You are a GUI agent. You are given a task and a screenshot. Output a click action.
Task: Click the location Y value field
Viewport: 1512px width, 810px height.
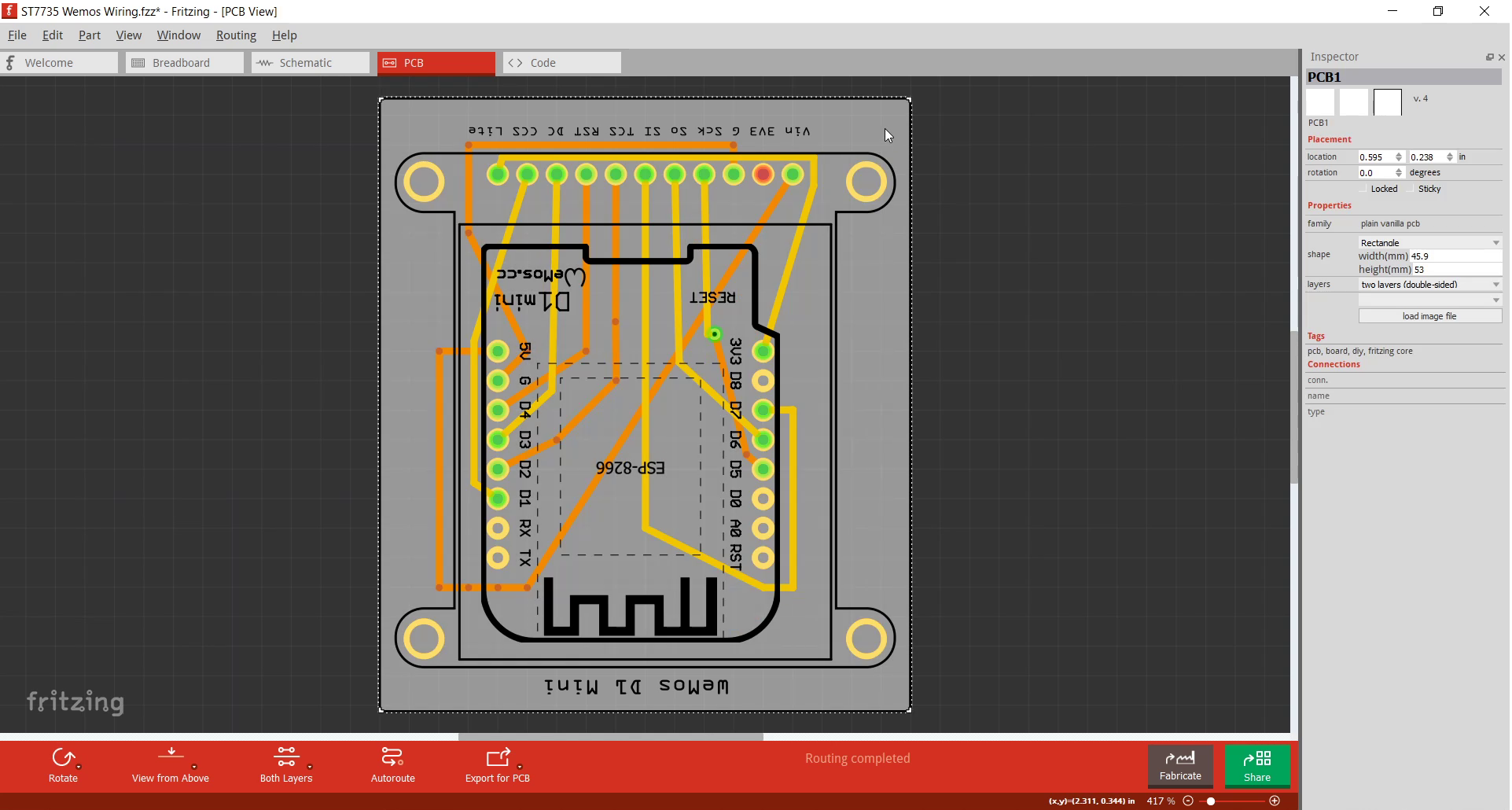1426,157
